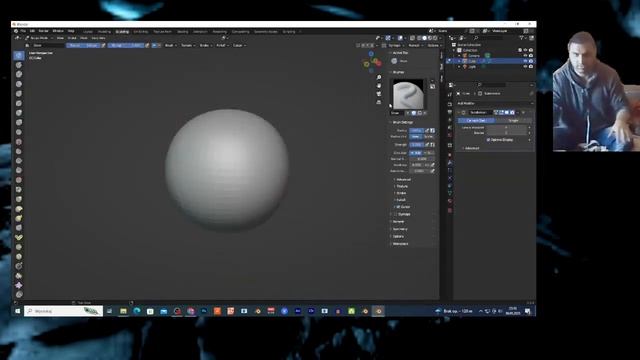The image size is (640, 360).
Task: Select the Clay Strips brush tool
Action: coord(19,84)
